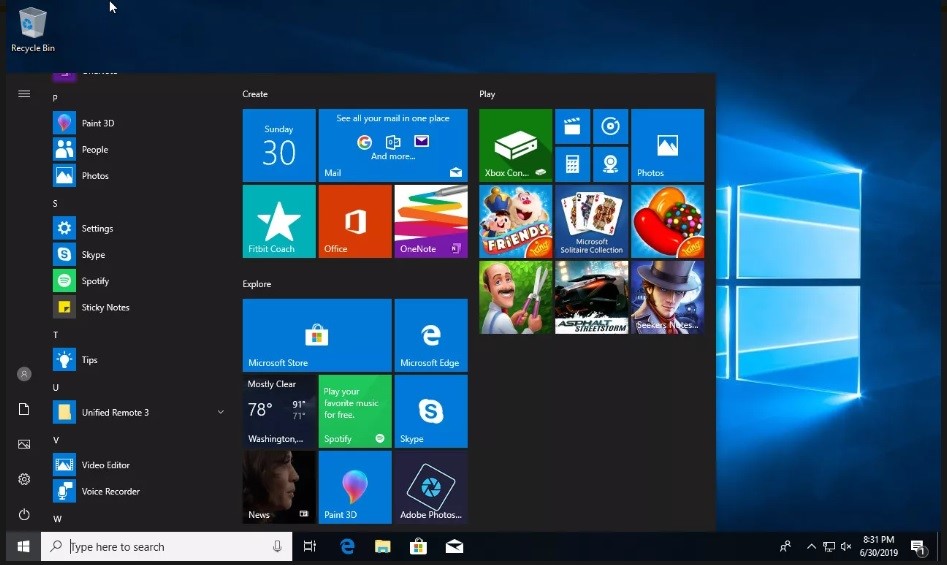947x565 pixels.
Task: Click the taskbar volume speaker icon
Action: click(847, 547)
